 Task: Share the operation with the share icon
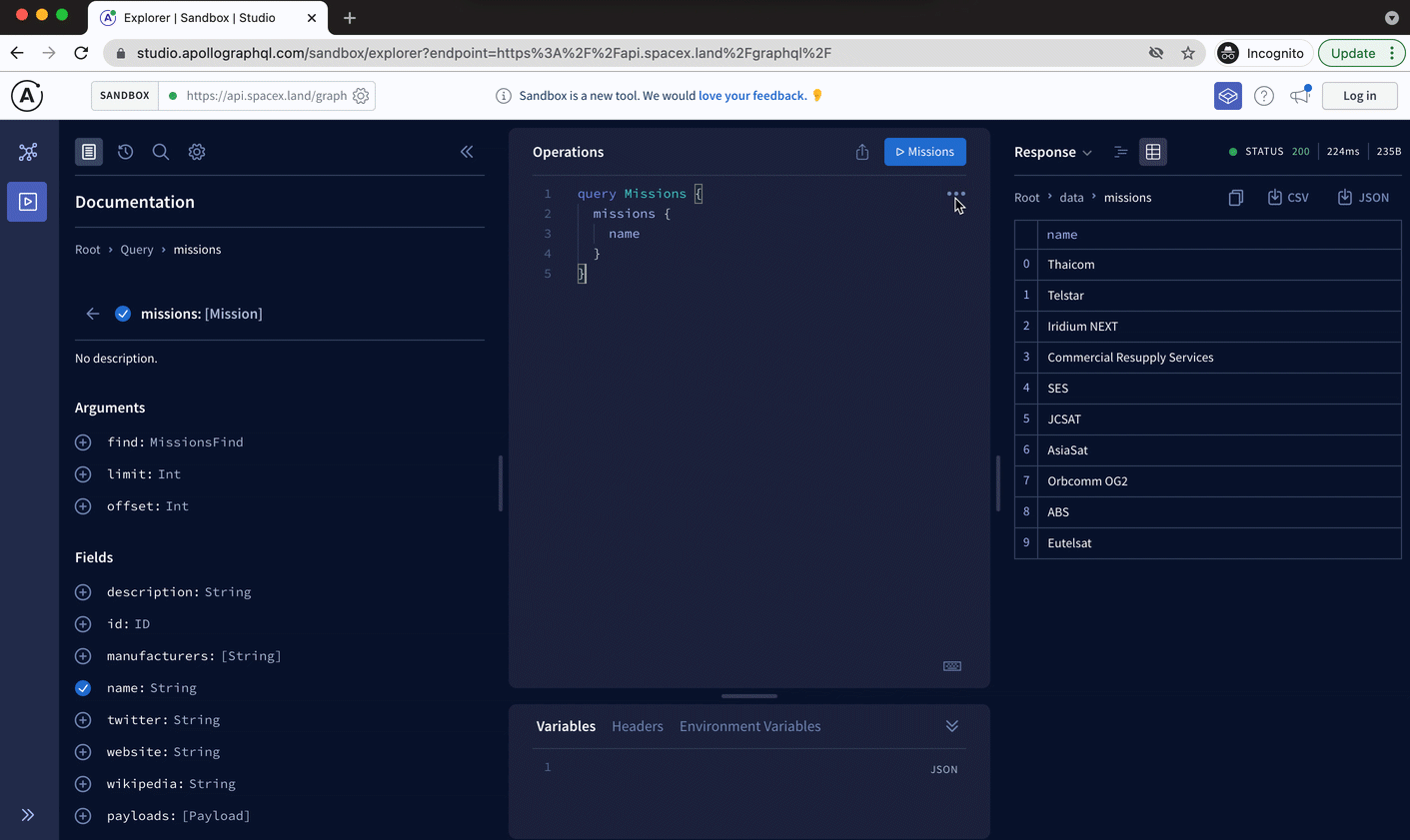(862, 152)
